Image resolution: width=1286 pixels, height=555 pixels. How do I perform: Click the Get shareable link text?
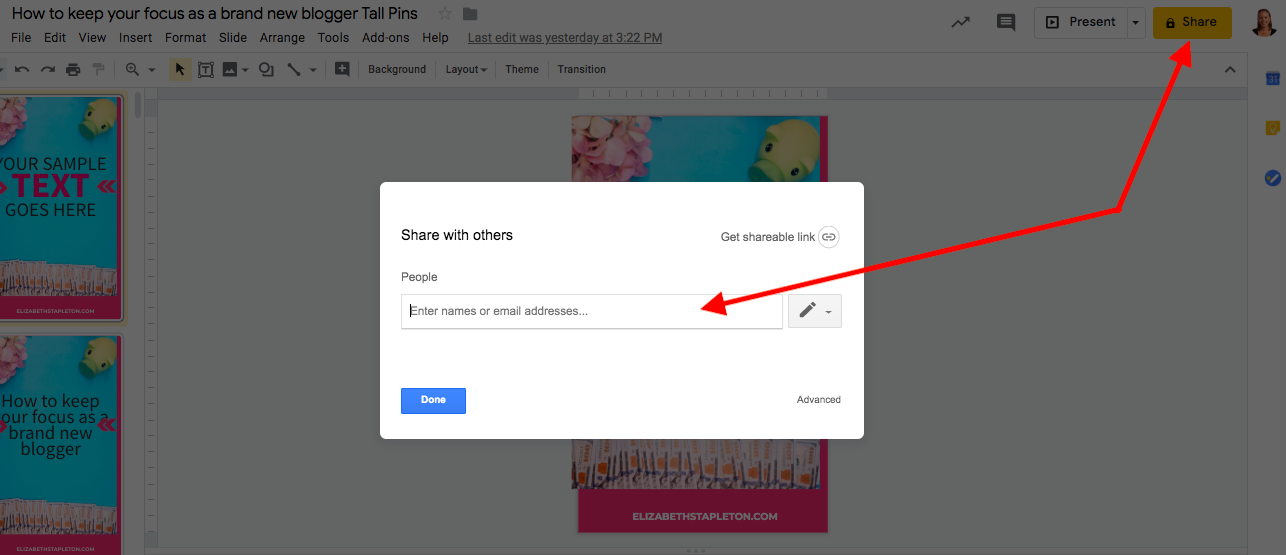coord(768,237)
